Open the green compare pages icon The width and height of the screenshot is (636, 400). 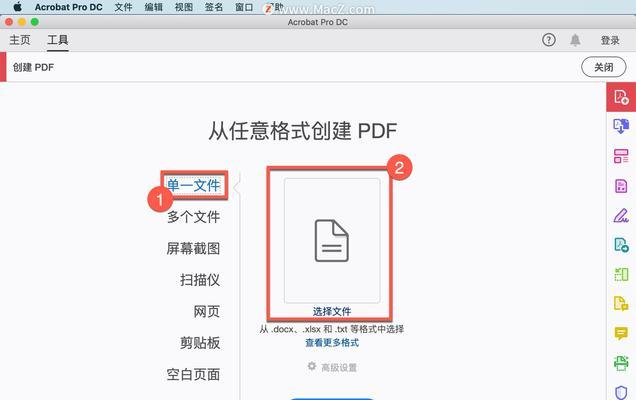pos(621,274)
